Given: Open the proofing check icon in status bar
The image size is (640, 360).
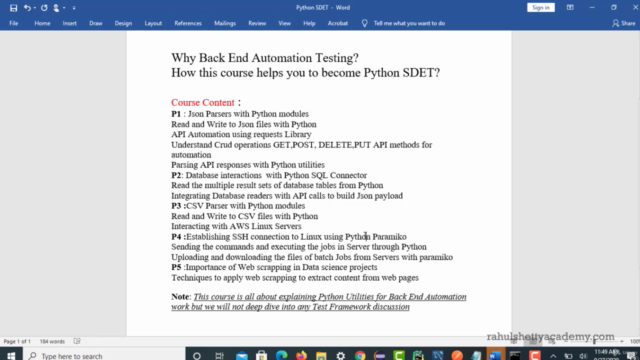Looking at the screenshot, I should [77, 341].
